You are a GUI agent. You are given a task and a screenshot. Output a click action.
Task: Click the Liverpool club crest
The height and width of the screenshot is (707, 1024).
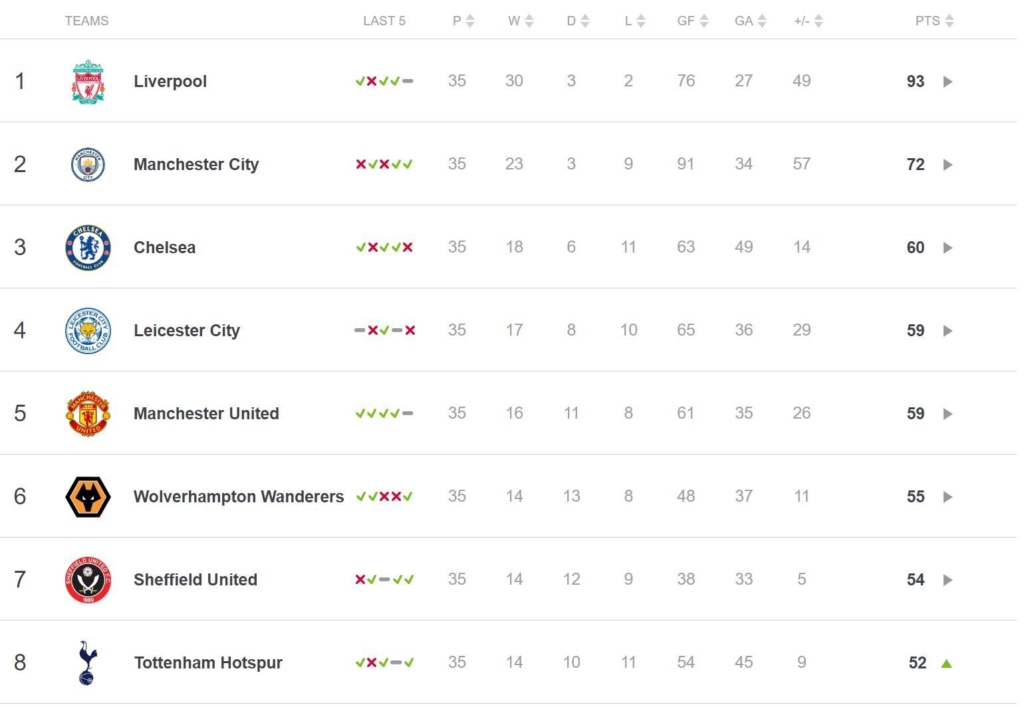click(88, 82)
